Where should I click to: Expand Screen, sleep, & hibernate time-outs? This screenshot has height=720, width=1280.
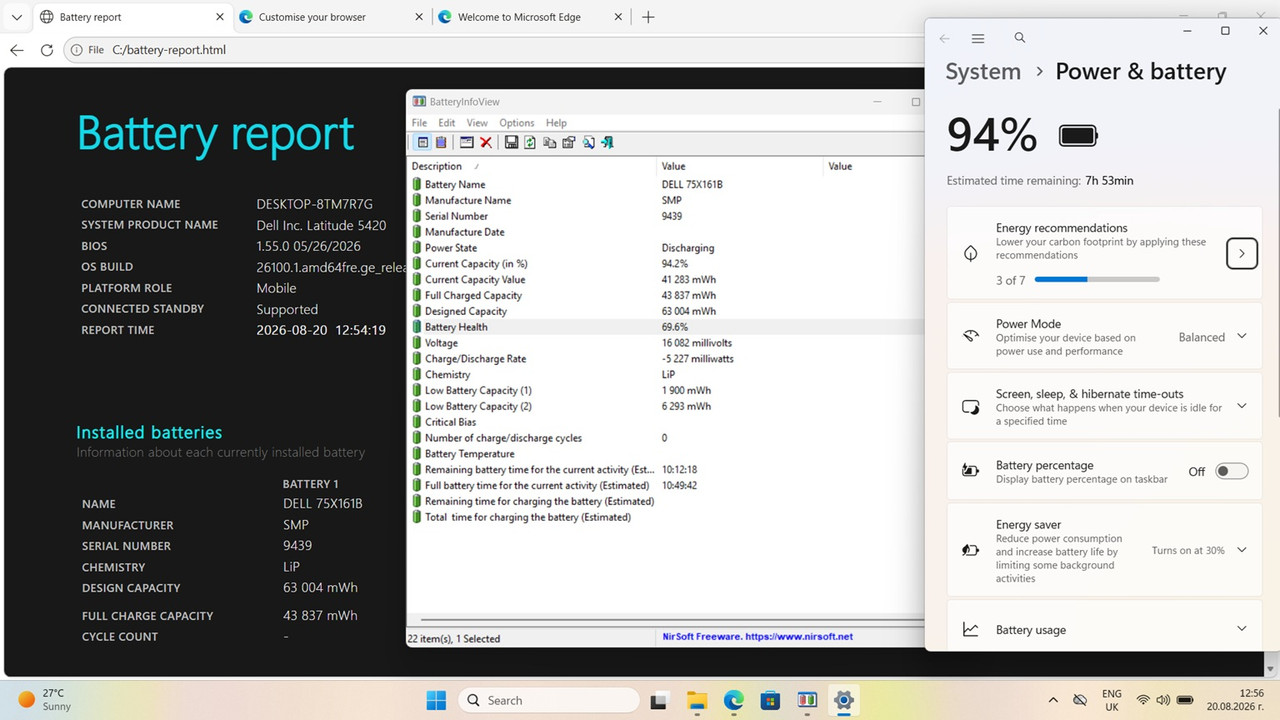(1242, 406)
